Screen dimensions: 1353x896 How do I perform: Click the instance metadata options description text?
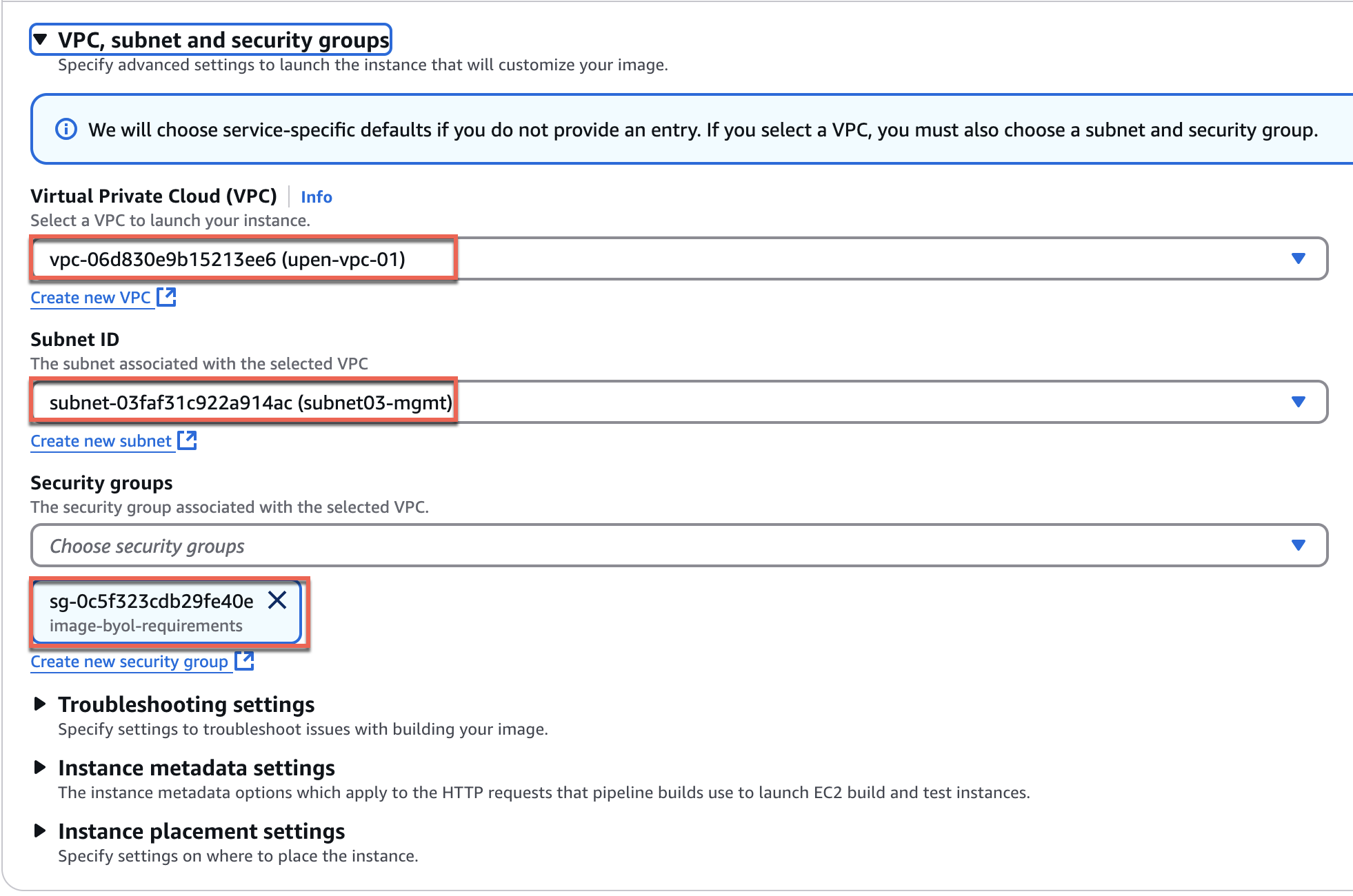(x=544, y=793)
